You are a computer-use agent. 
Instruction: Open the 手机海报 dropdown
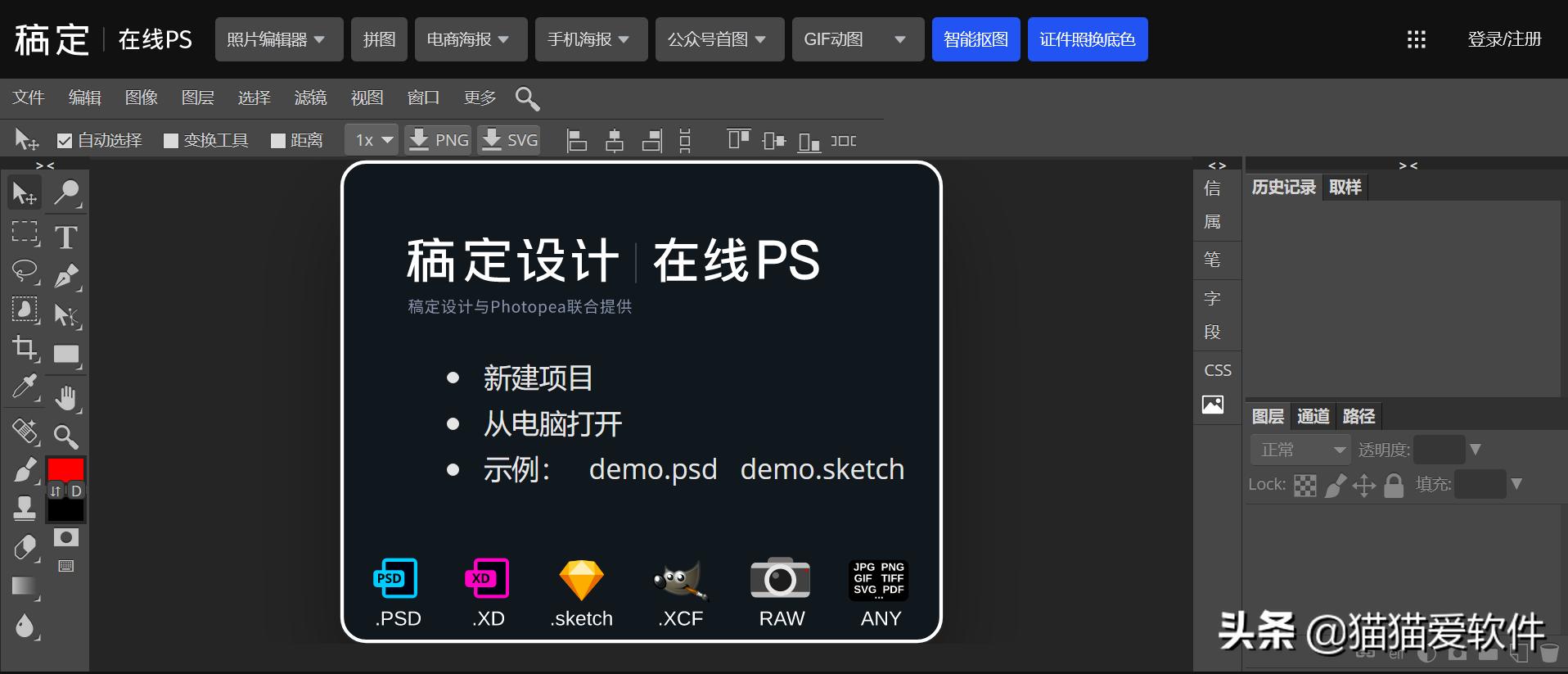[591, 39]
